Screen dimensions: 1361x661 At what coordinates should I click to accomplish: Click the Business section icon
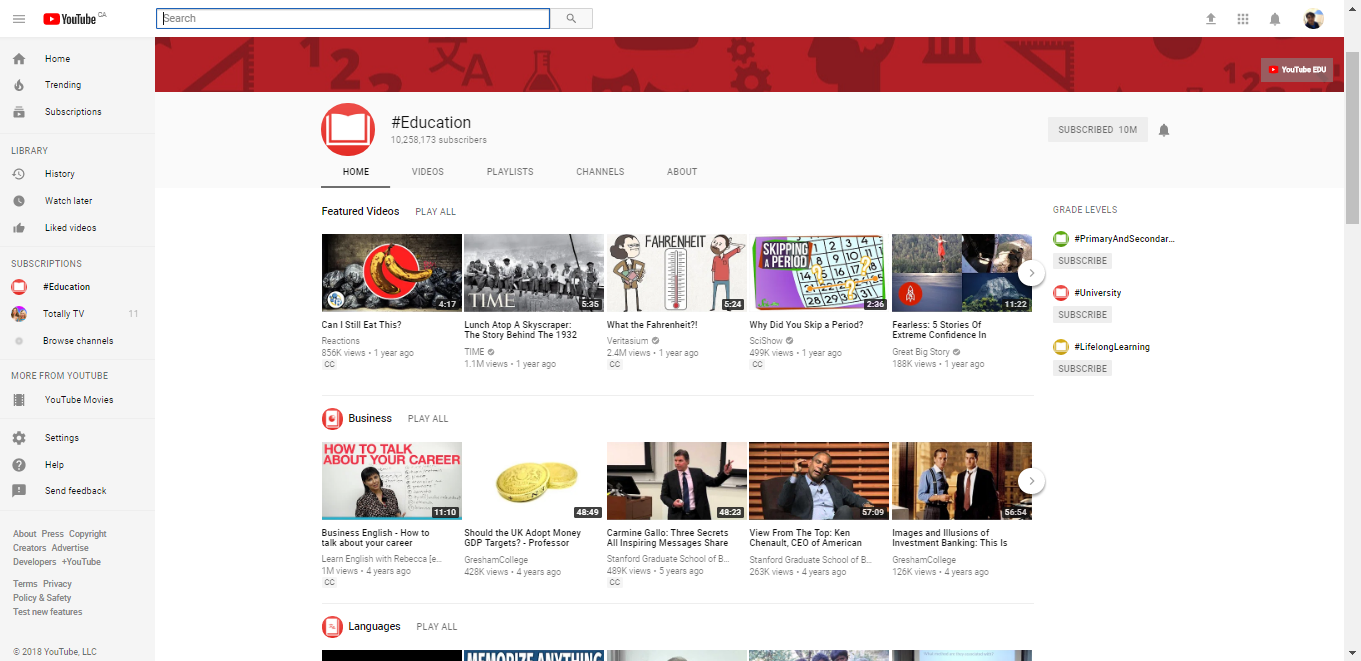click(x=332, y=419)
